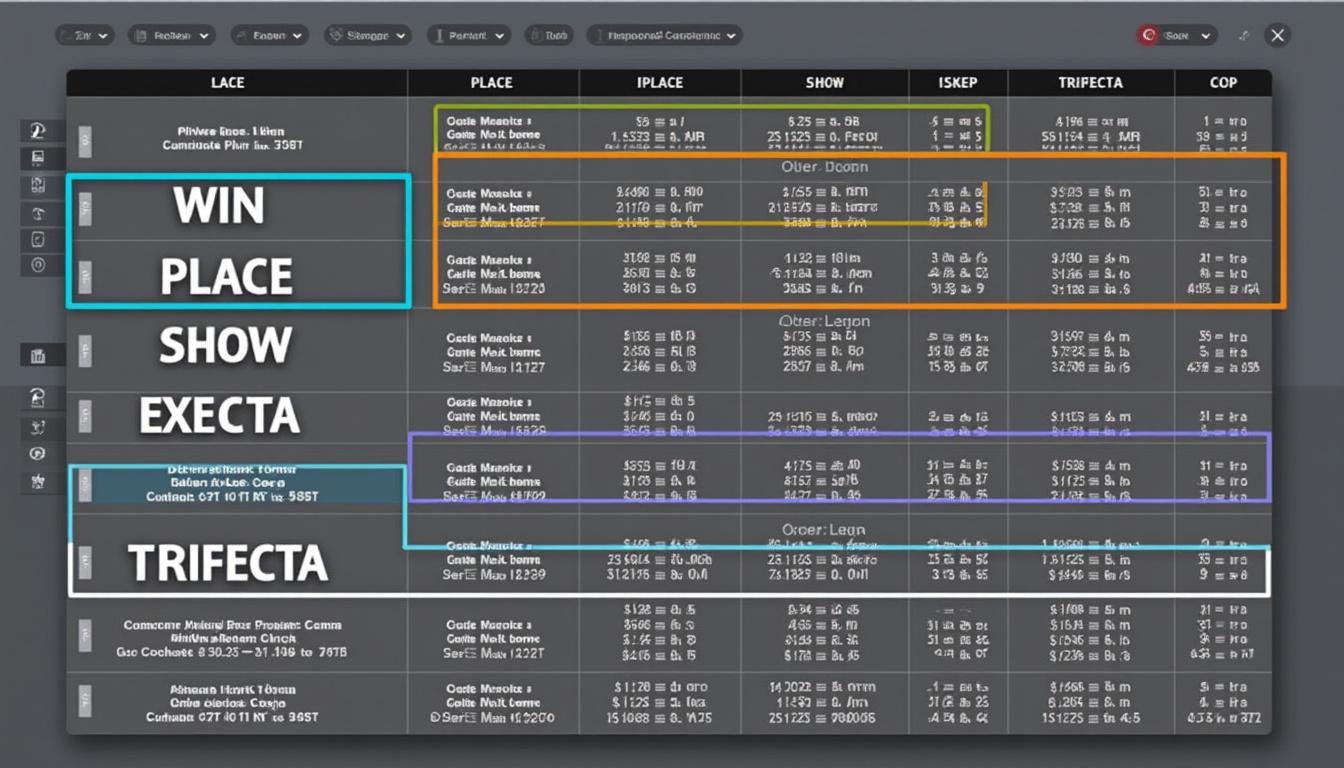Toggle the small grey handle on the WIN row
This screenshot has width=1344, height=768.
(x=85, y=209)
